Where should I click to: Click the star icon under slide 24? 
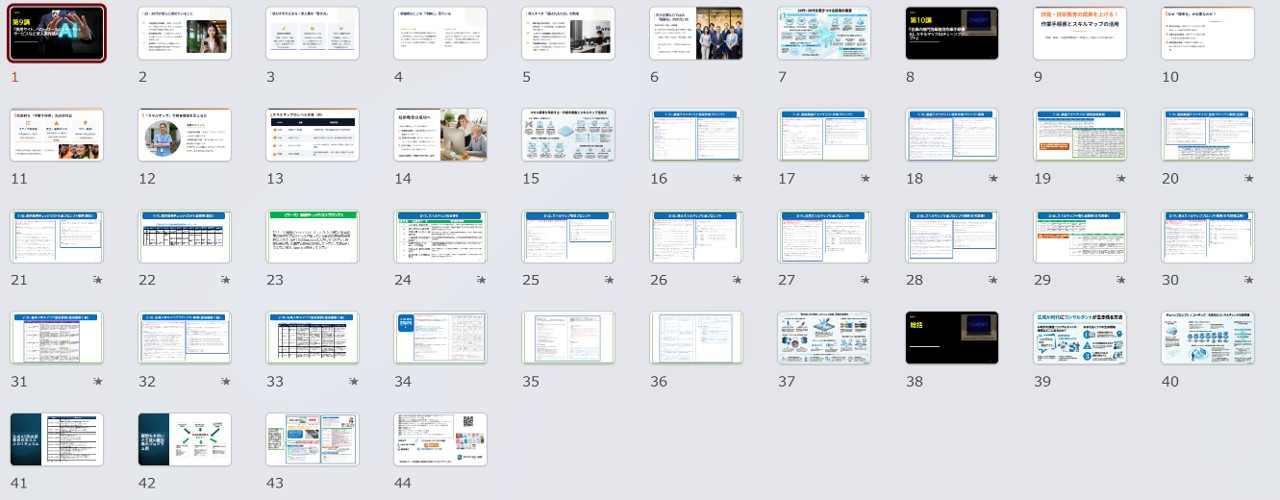[482, 280]
